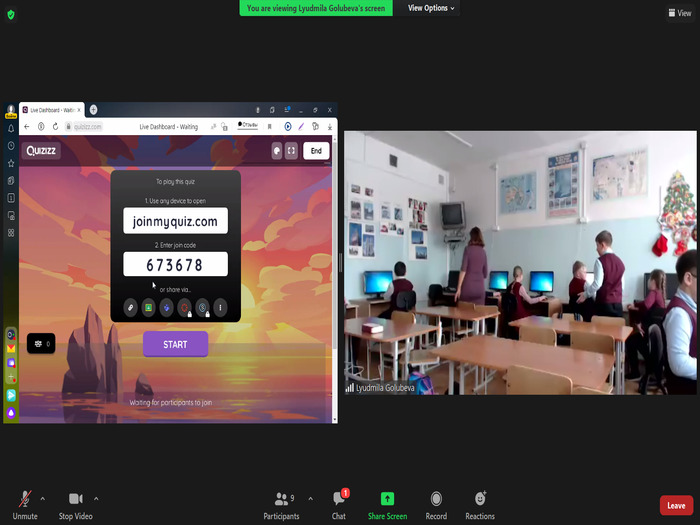
Task: Click the START quiz button
Action: [x=175, y=344]
